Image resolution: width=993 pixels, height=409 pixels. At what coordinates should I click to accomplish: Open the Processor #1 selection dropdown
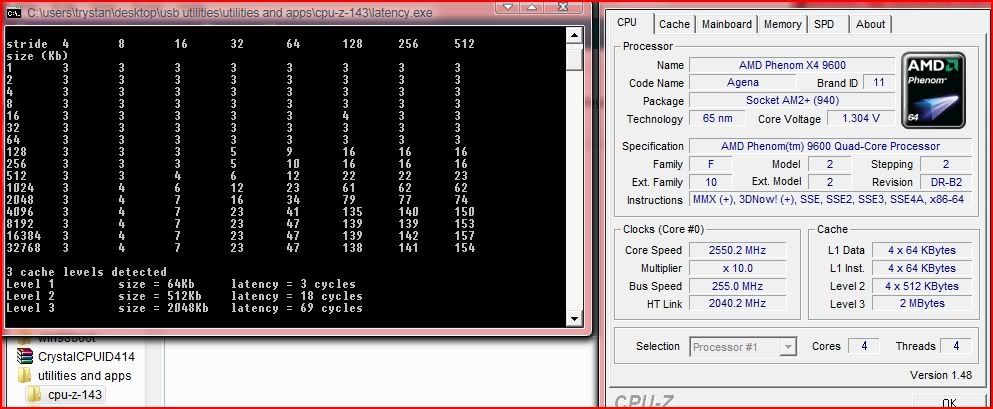click(743, 347)
